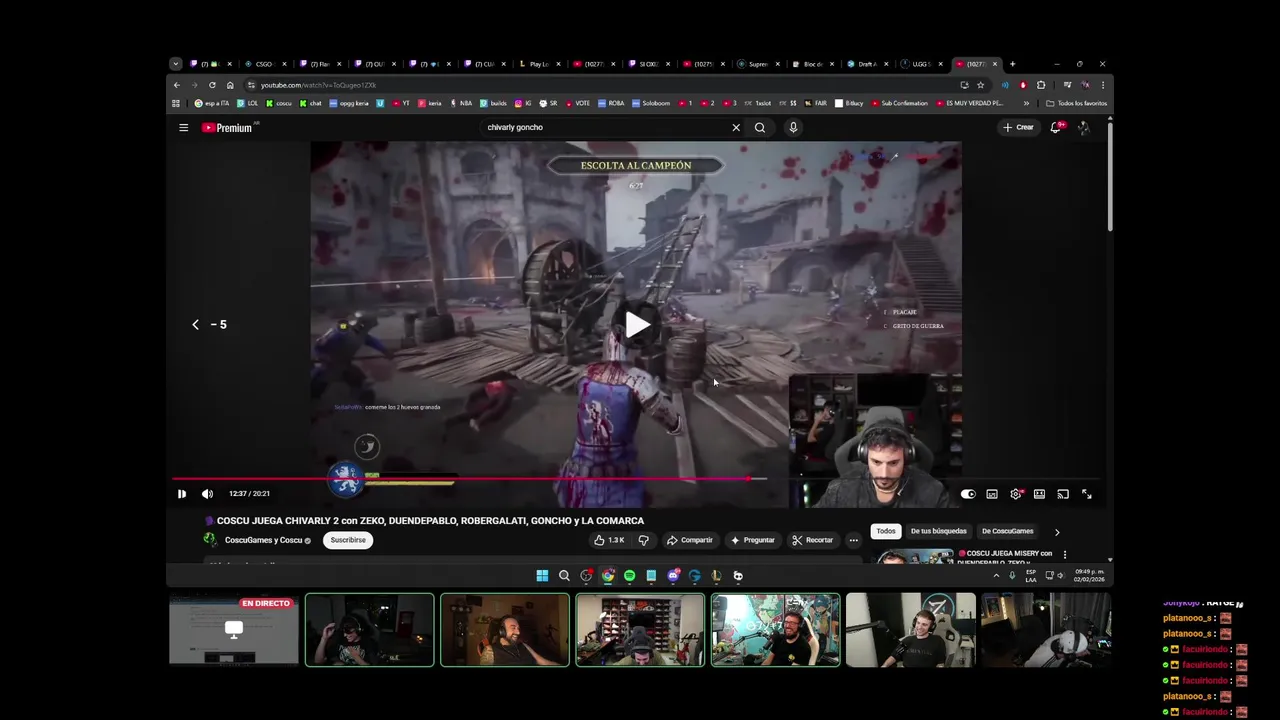Run search with magnifier button
Image resolution: width=1280 pixels, height=720 pixels.
click(760, 127)
